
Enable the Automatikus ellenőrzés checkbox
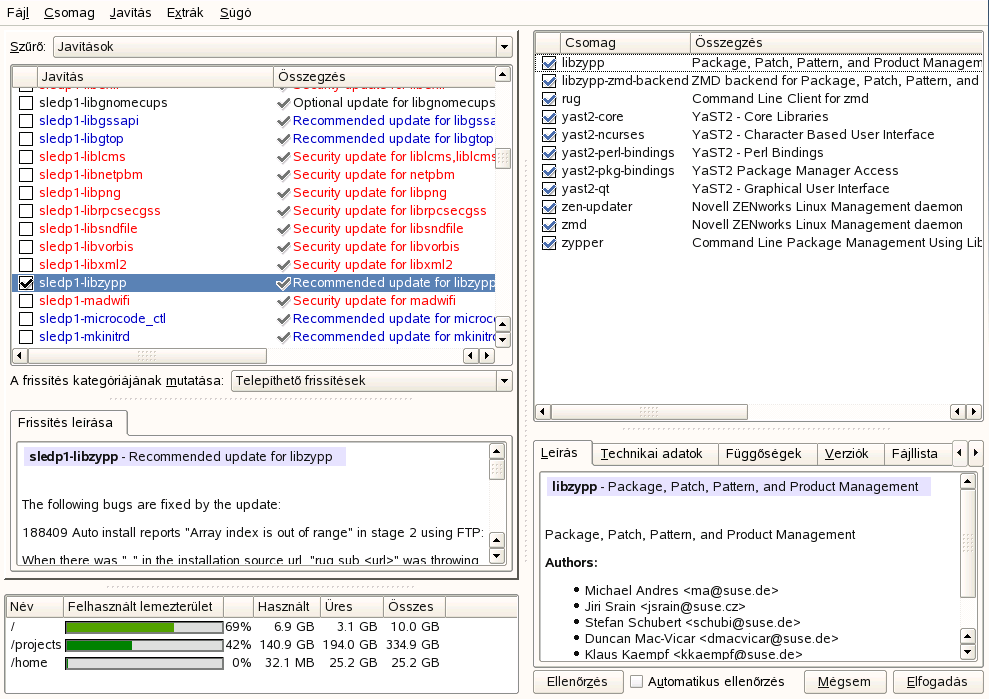[x=636, y=682]
